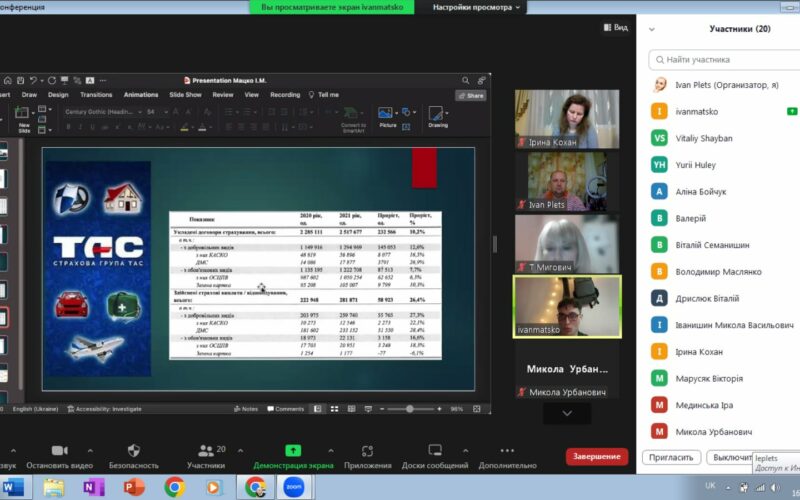Expand the arrow next to Stop Video

pos(90,451)
